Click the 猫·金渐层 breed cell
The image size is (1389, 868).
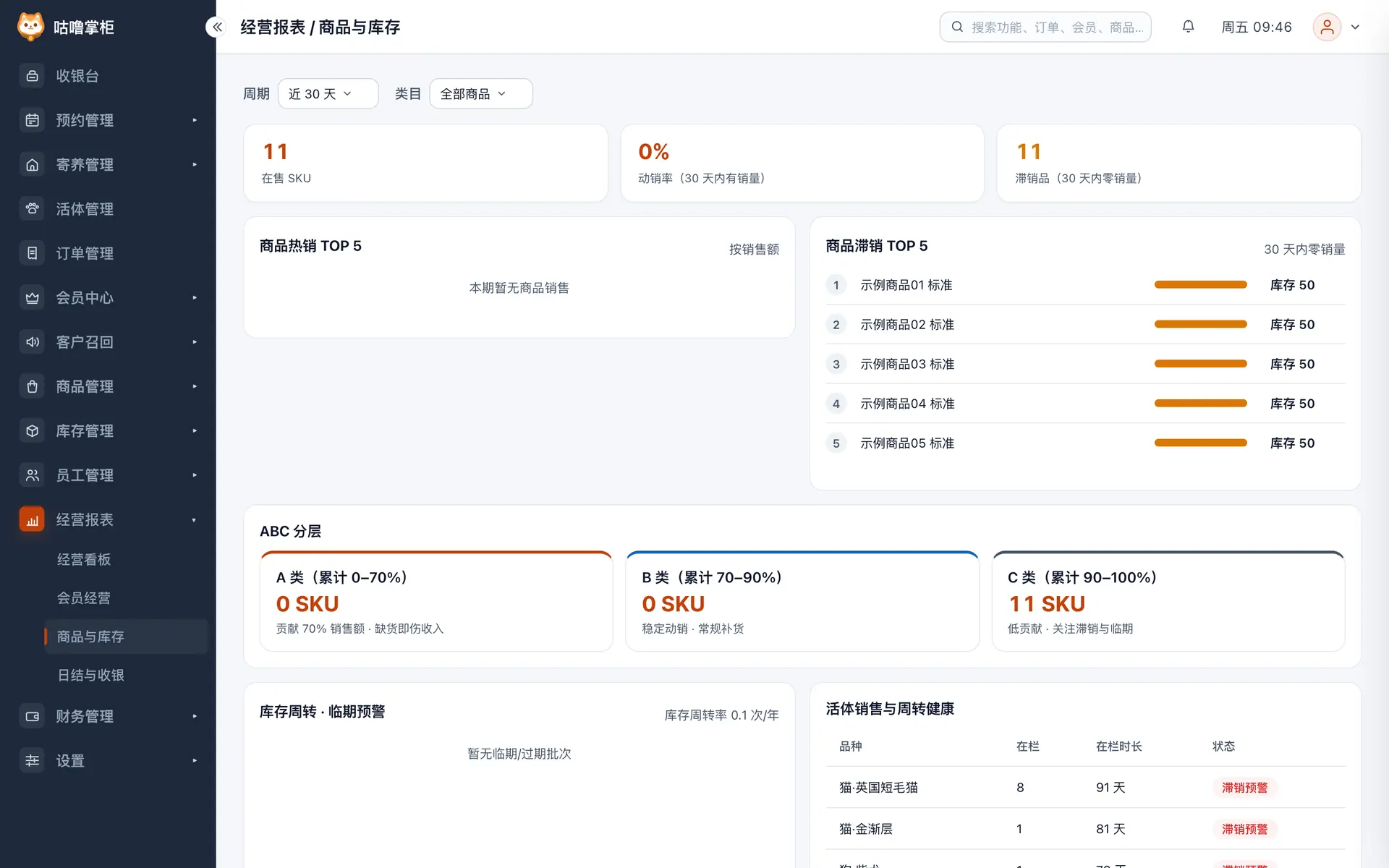pos(865,829)
